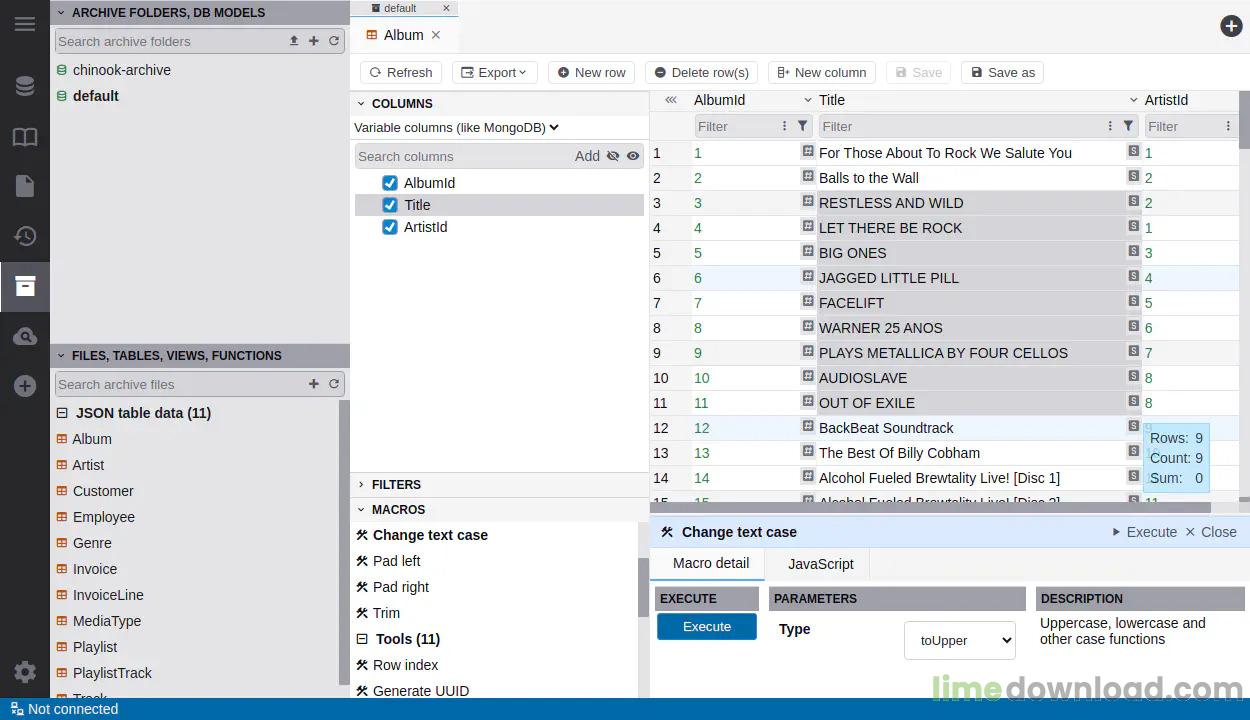Open ArtistId filter options dots menu
This screenshot has height=720, width=1250.
pos(1228,126)
